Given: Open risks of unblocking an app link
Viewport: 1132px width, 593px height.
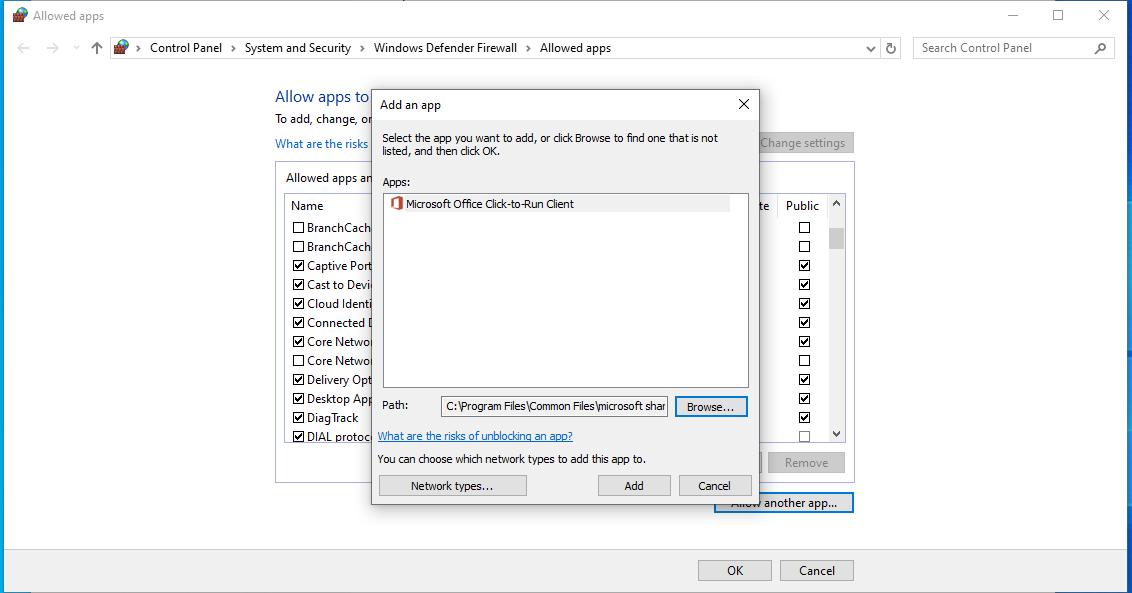Looking at the screenshot, I should (x=475, y=436).
